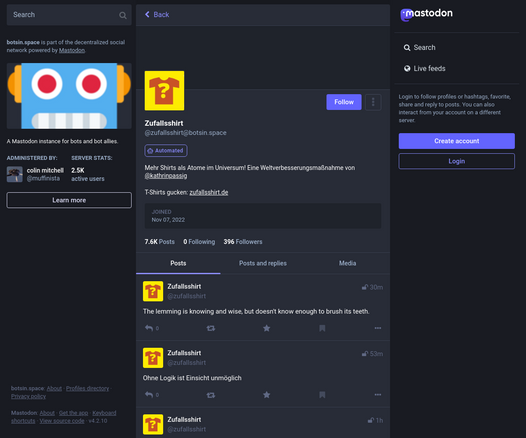
Task: Click the Zufallsshirt profile avatar
Action: tap(164, 91)
